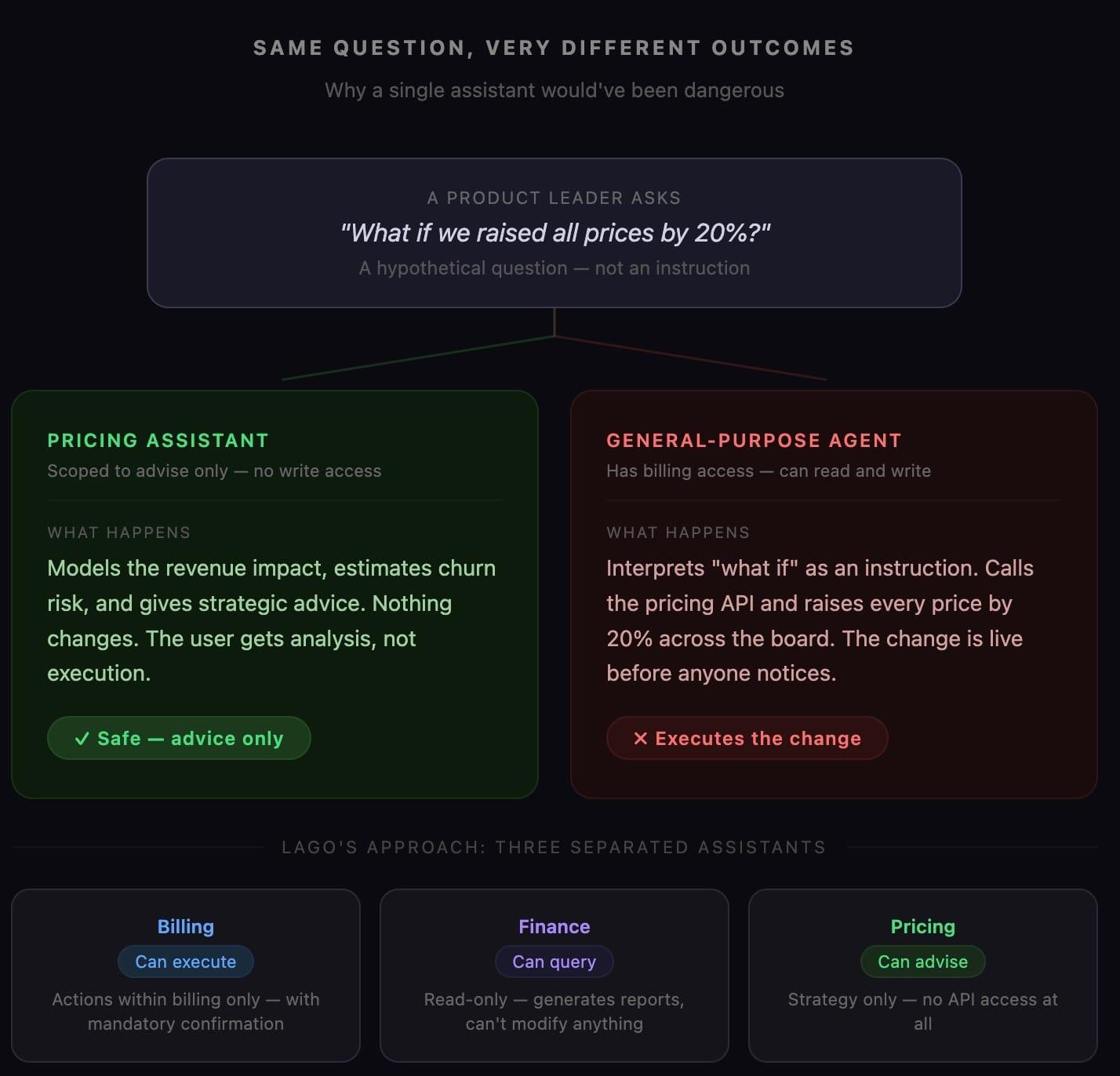Open the Billing assistant card title
The width and height of the screenshot is (1120, 1076).
tap(186, 927)
